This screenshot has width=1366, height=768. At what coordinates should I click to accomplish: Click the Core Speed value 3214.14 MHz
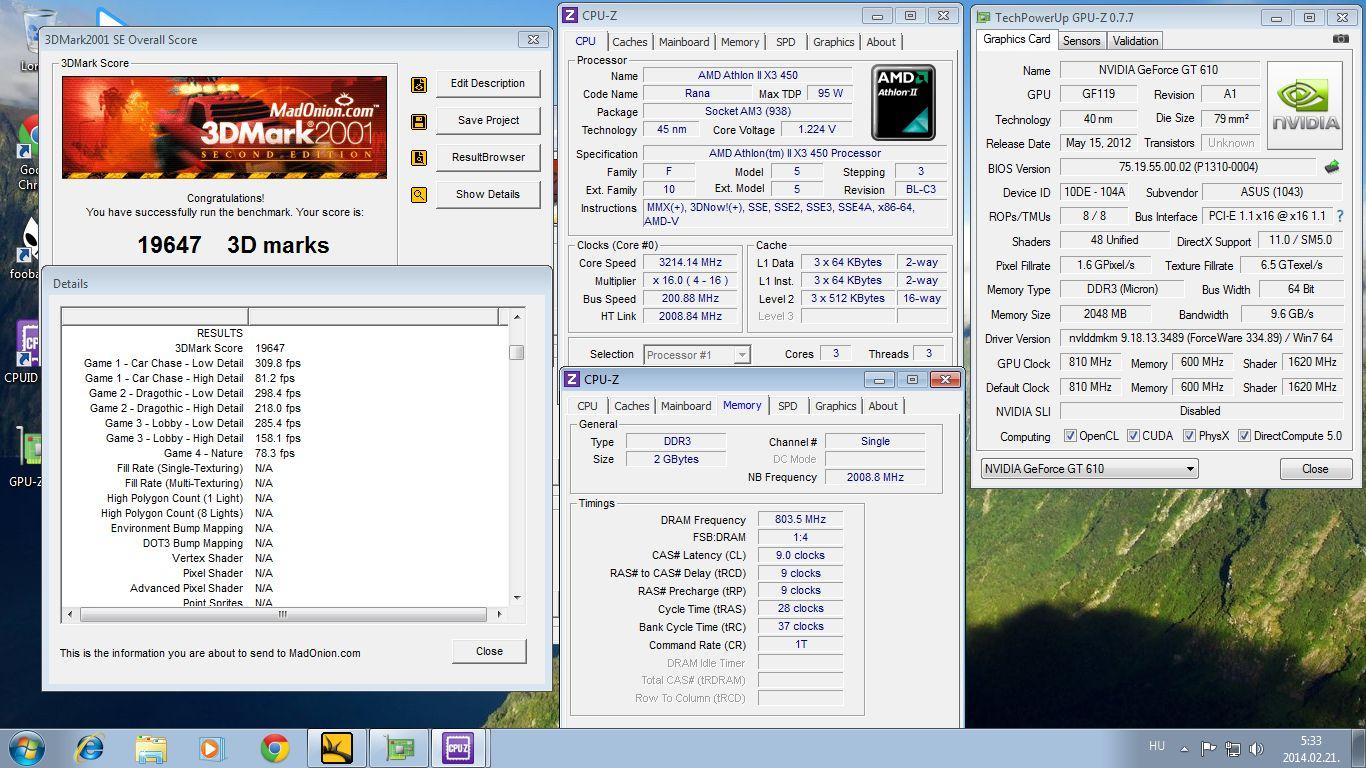(690, 263)
